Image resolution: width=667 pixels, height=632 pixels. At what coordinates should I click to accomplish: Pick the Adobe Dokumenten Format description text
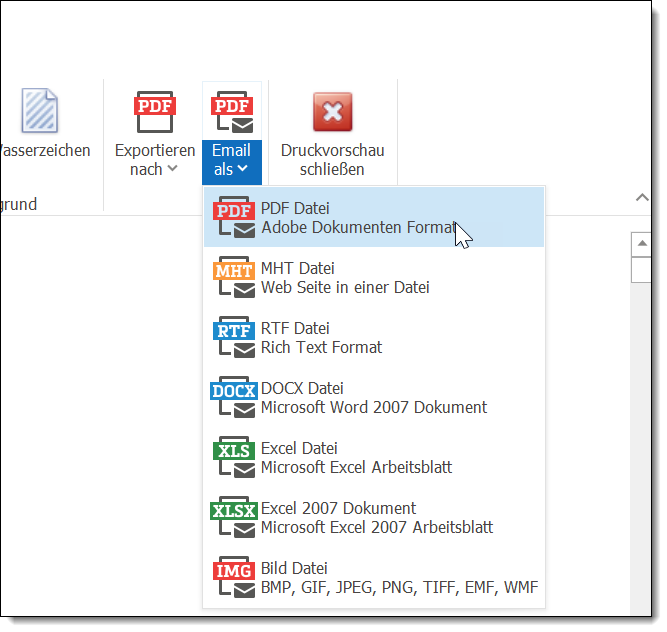pyautogui.click(x=357, y=228)
